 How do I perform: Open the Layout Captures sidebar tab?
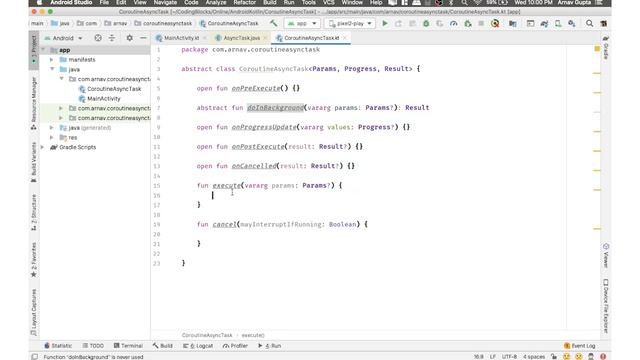tap(34, 312)
